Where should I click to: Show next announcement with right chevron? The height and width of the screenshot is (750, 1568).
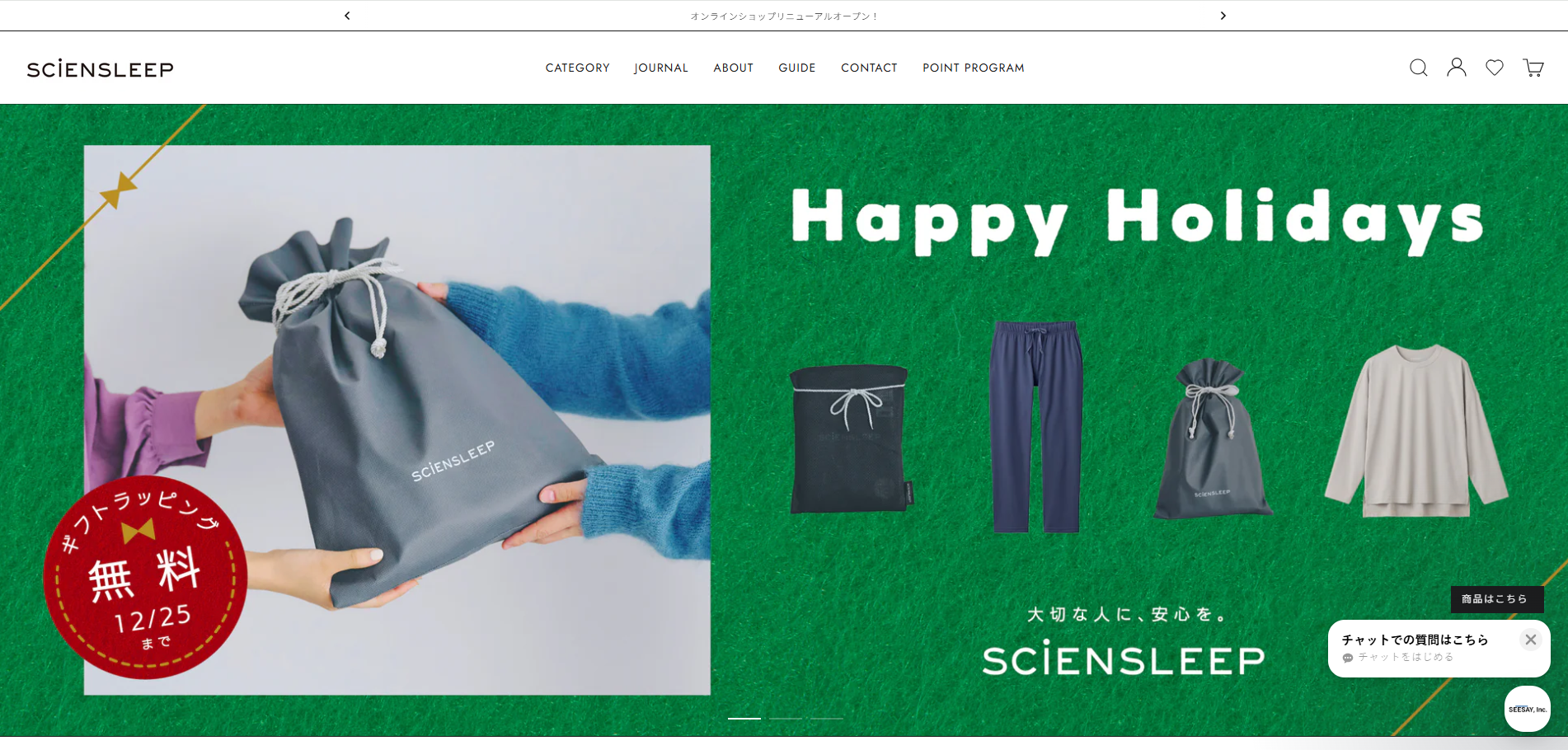point(1223,16)
